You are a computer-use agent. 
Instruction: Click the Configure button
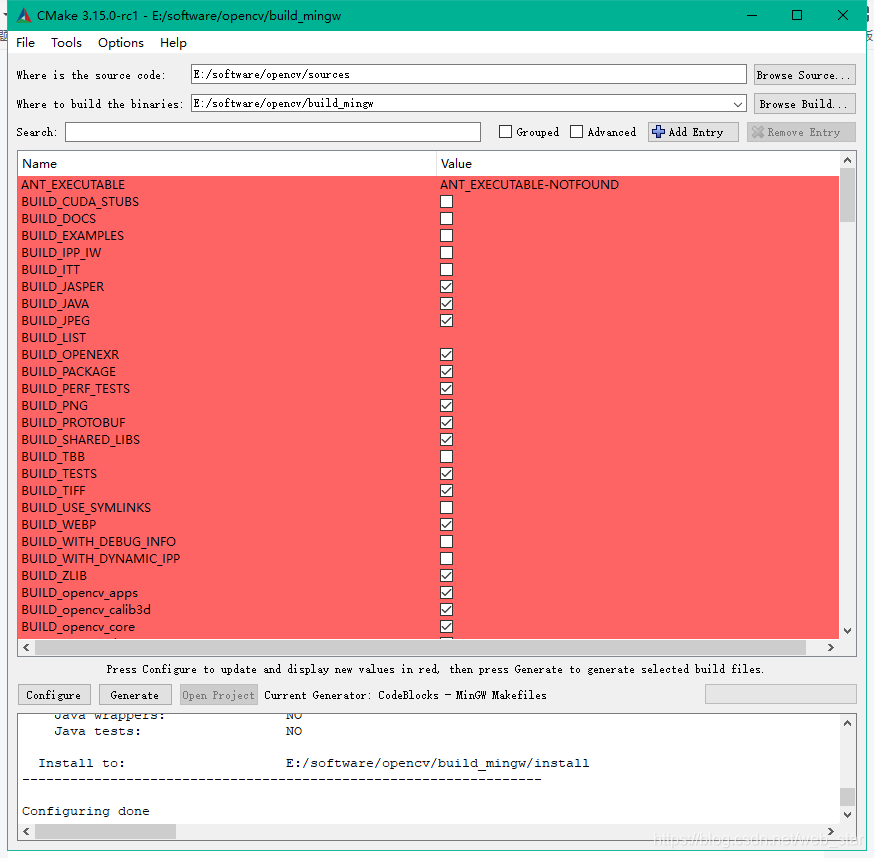(x=54, y=695)
